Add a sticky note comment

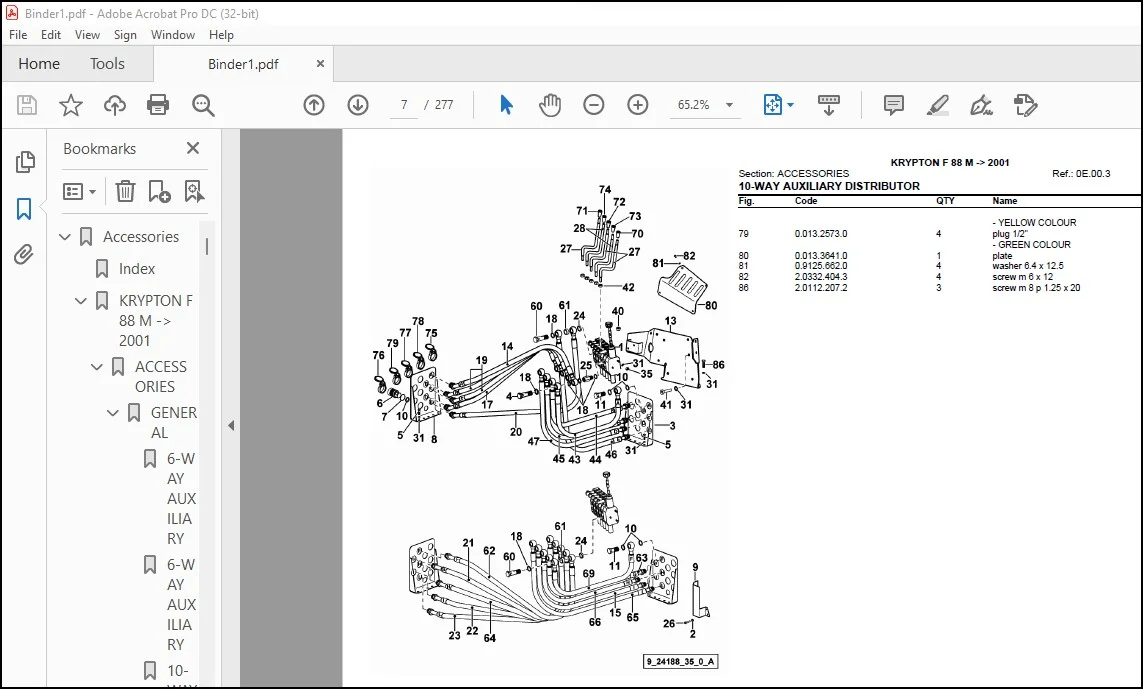(x=894, y=105)
